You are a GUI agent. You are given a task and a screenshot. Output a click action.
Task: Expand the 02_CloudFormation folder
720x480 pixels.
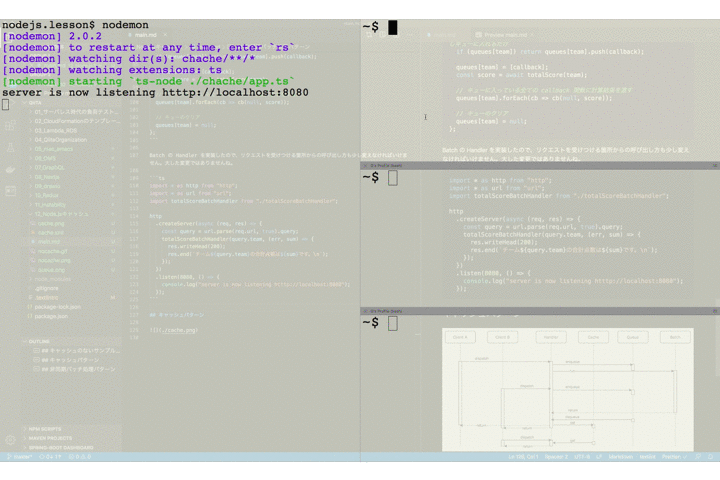click(73, 121)
